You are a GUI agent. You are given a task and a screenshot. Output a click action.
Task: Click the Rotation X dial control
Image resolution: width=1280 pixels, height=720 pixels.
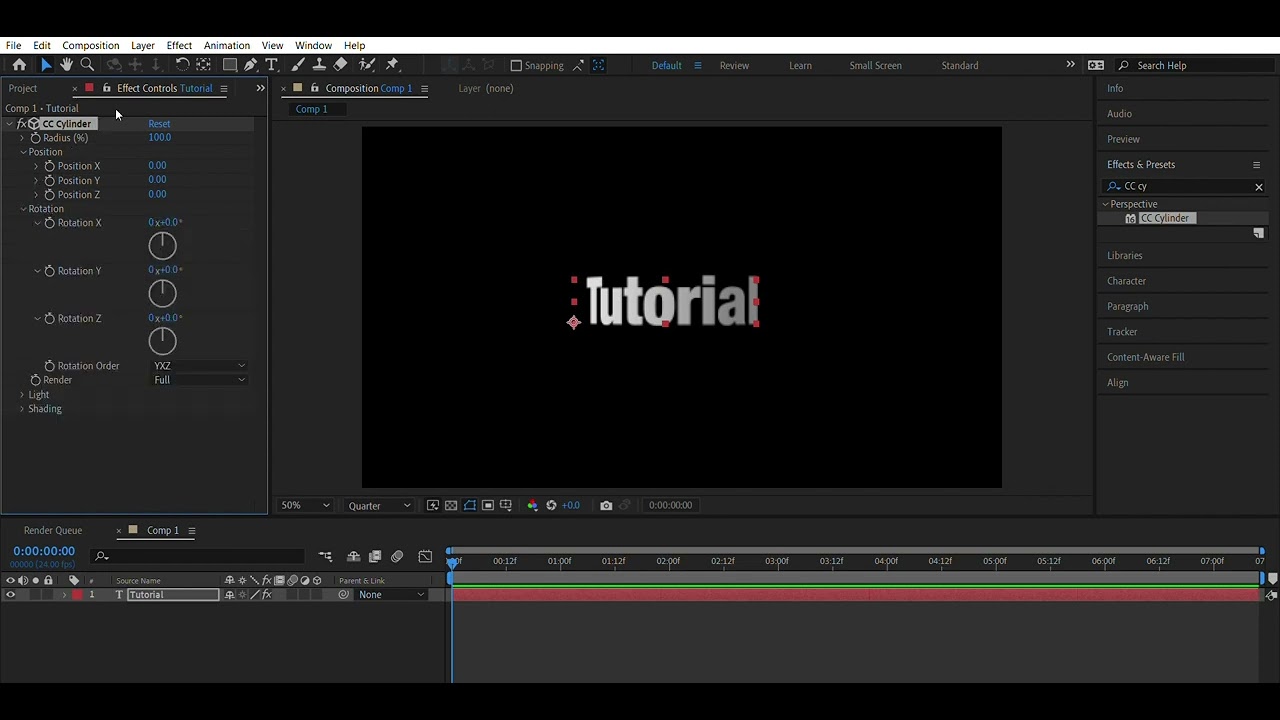(x=162, y=246)
